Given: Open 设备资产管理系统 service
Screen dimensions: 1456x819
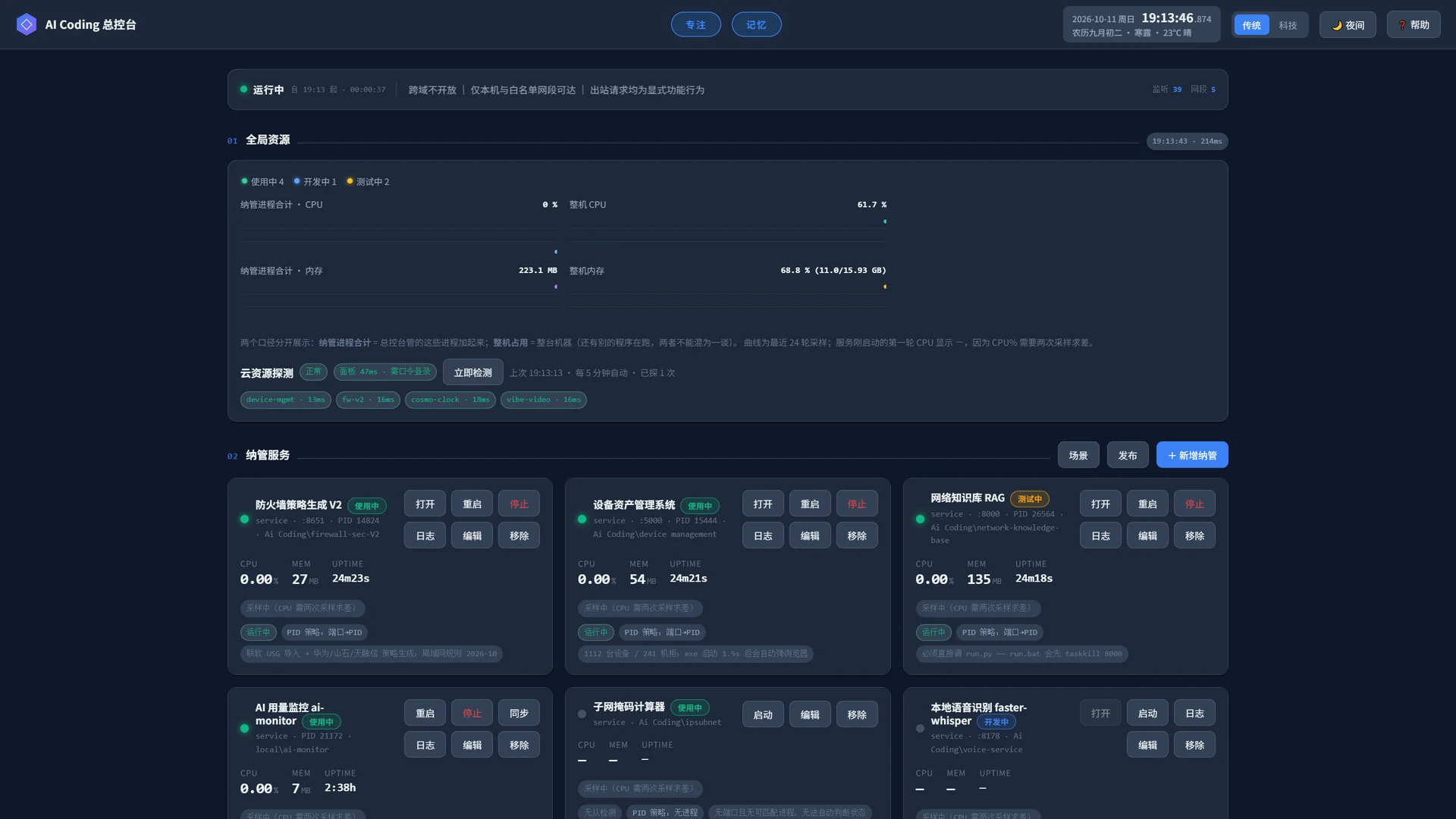Looking at the screenshot, I should tap(763, 504).
